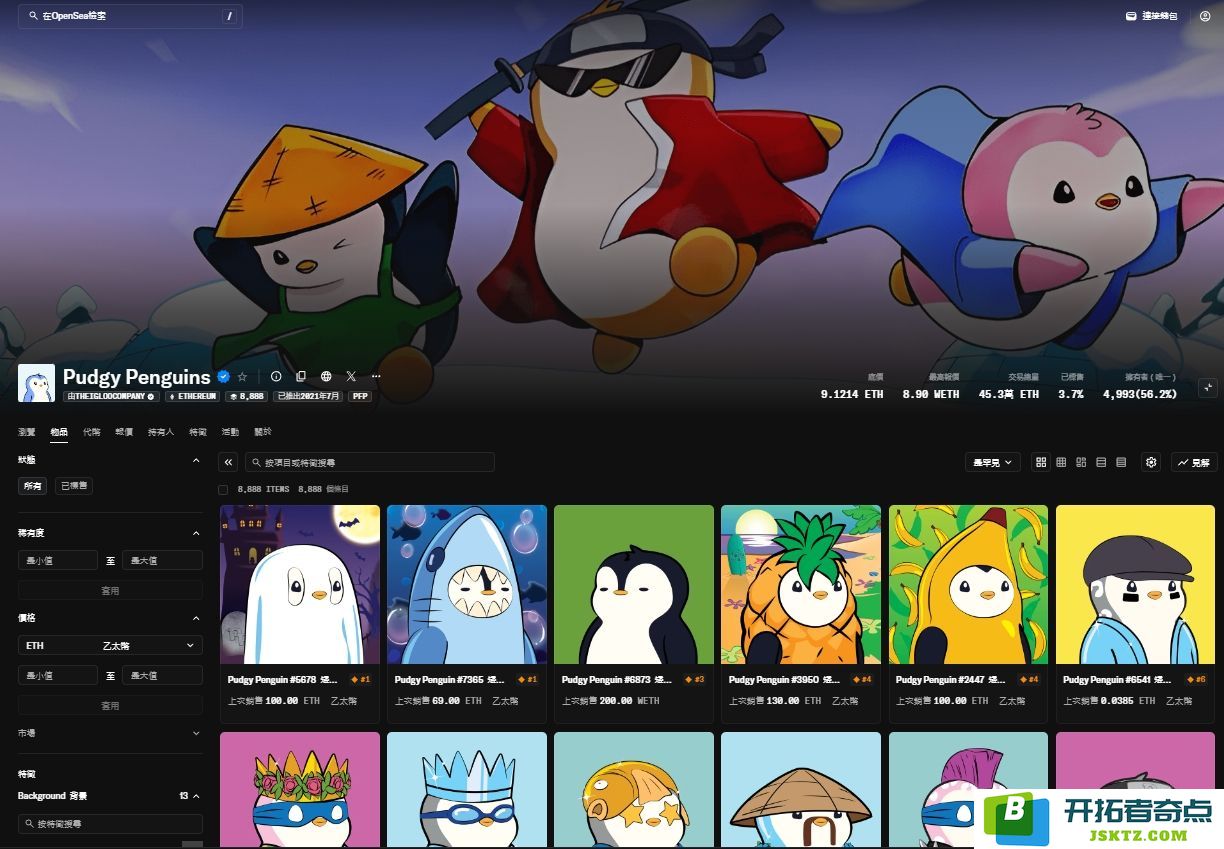Collapse the 狀態 status section
This screenshot has width=1224, height=849.
(196, 460)
